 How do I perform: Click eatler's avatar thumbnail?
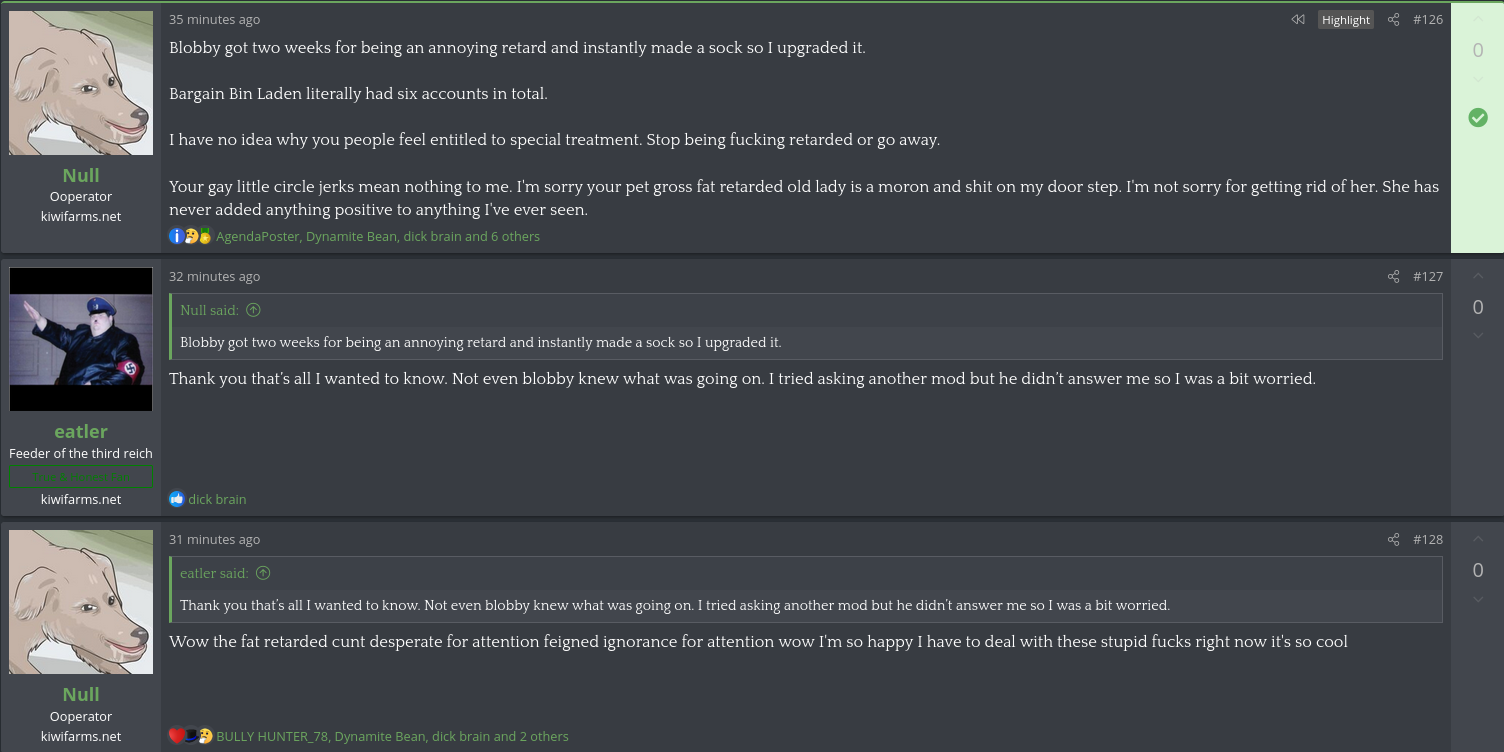[x=81, y=339]
